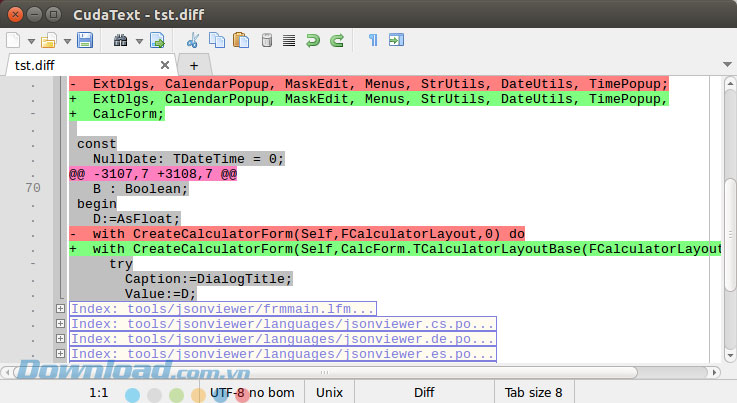This screenshot has height=403, width=737.
Task: Create a new file with the toolbar icon
Action: point(13,40)
